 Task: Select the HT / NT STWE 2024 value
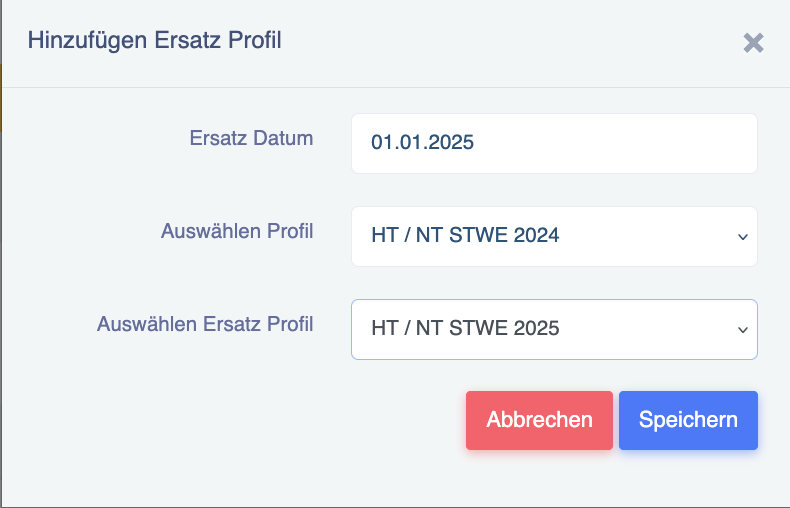point(465,235)
